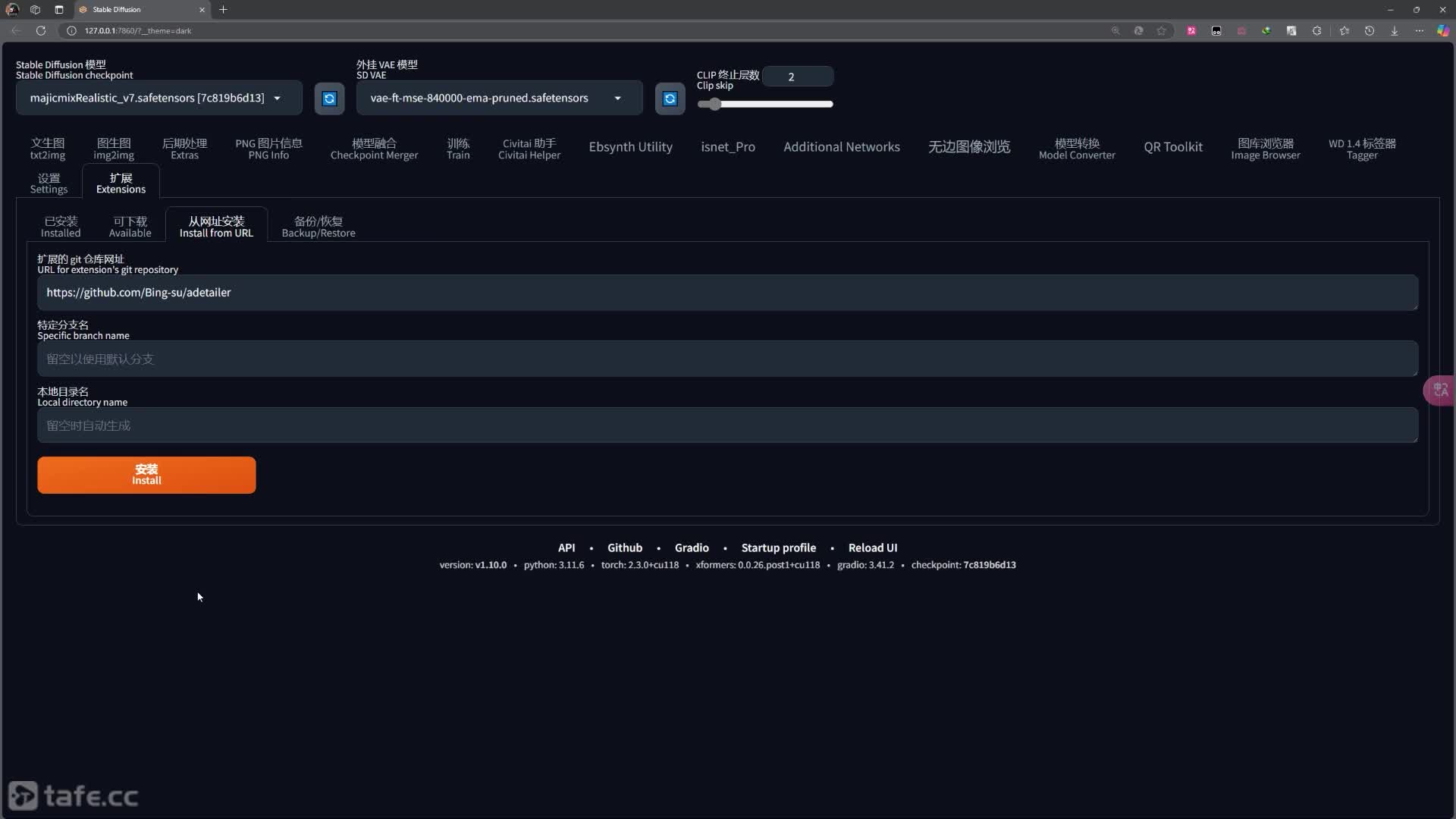This screenshot has height=819, width=1456.
Task: Open the API footer link
Action: coord(566,548)
